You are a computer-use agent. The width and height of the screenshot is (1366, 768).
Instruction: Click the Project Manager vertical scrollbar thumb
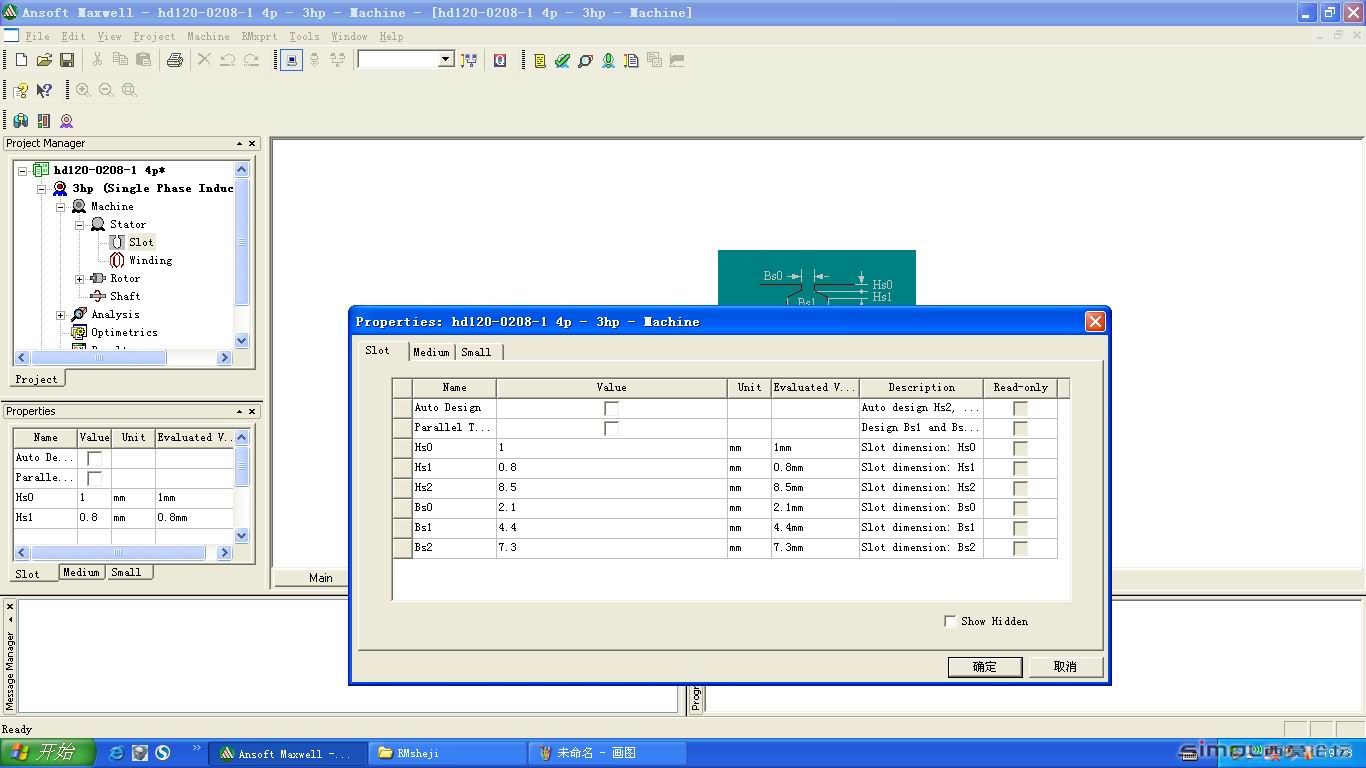tap(241, 242)
